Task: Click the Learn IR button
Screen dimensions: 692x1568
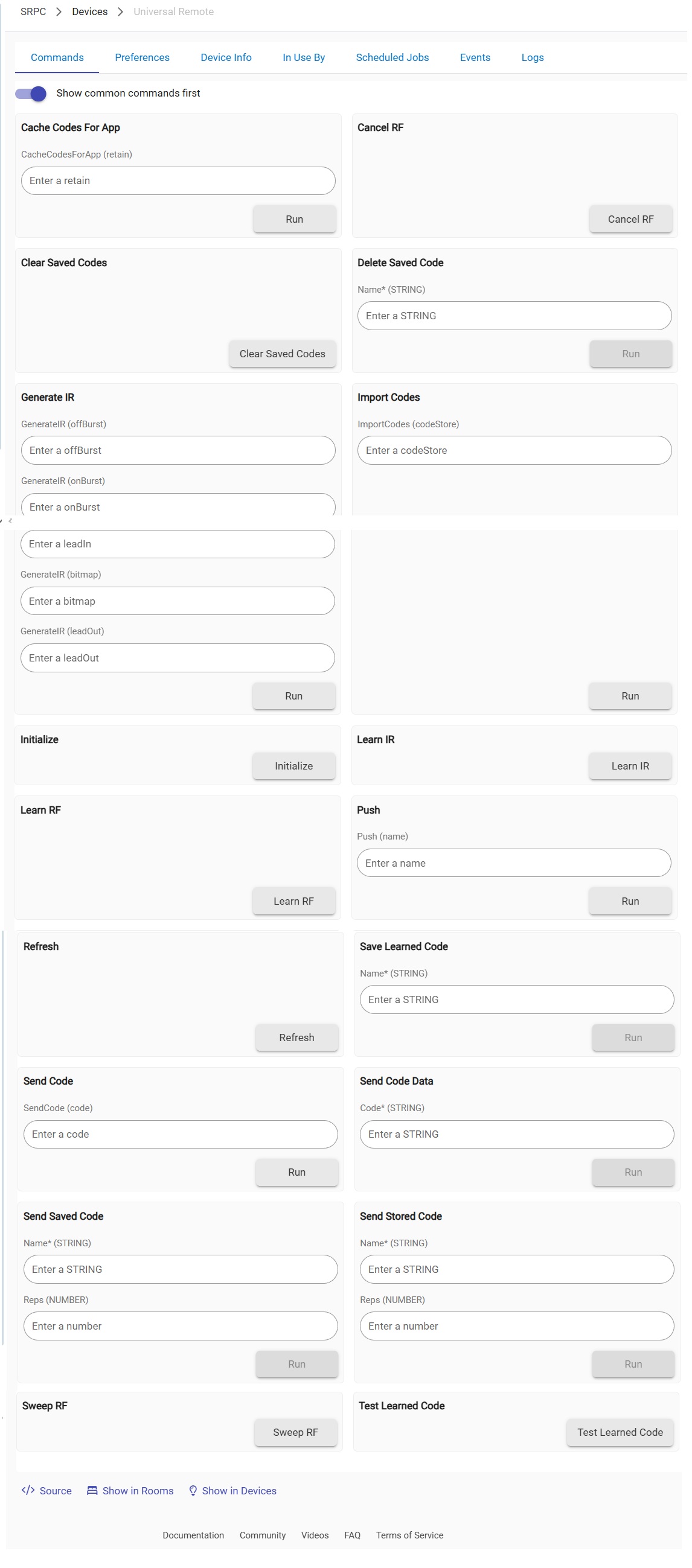Action: pyautogui.click(x=630, y=766)
